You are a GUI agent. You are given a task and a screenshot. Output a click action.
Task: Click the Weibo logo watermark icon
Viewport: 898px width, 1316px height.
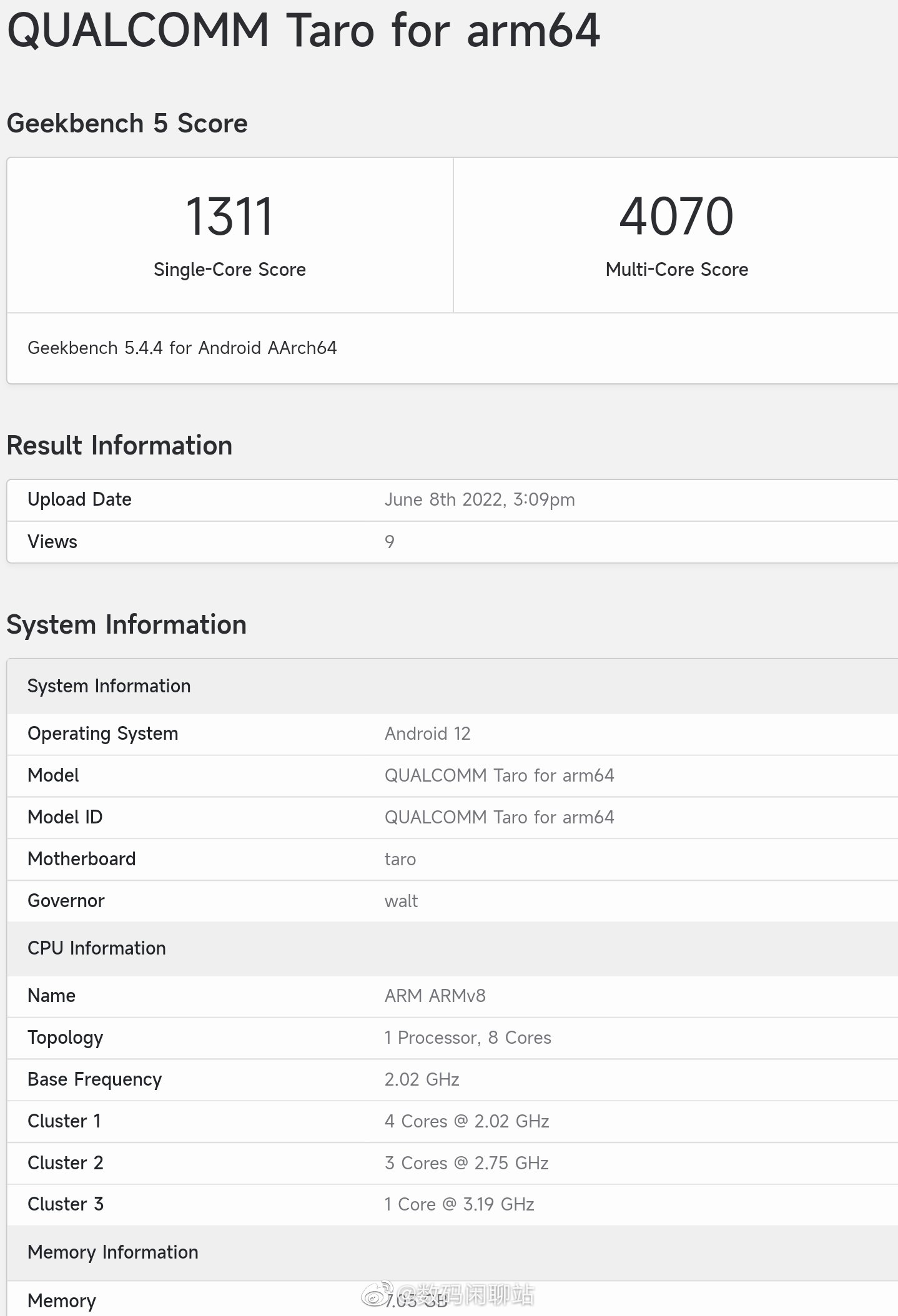coord(378,1294)
